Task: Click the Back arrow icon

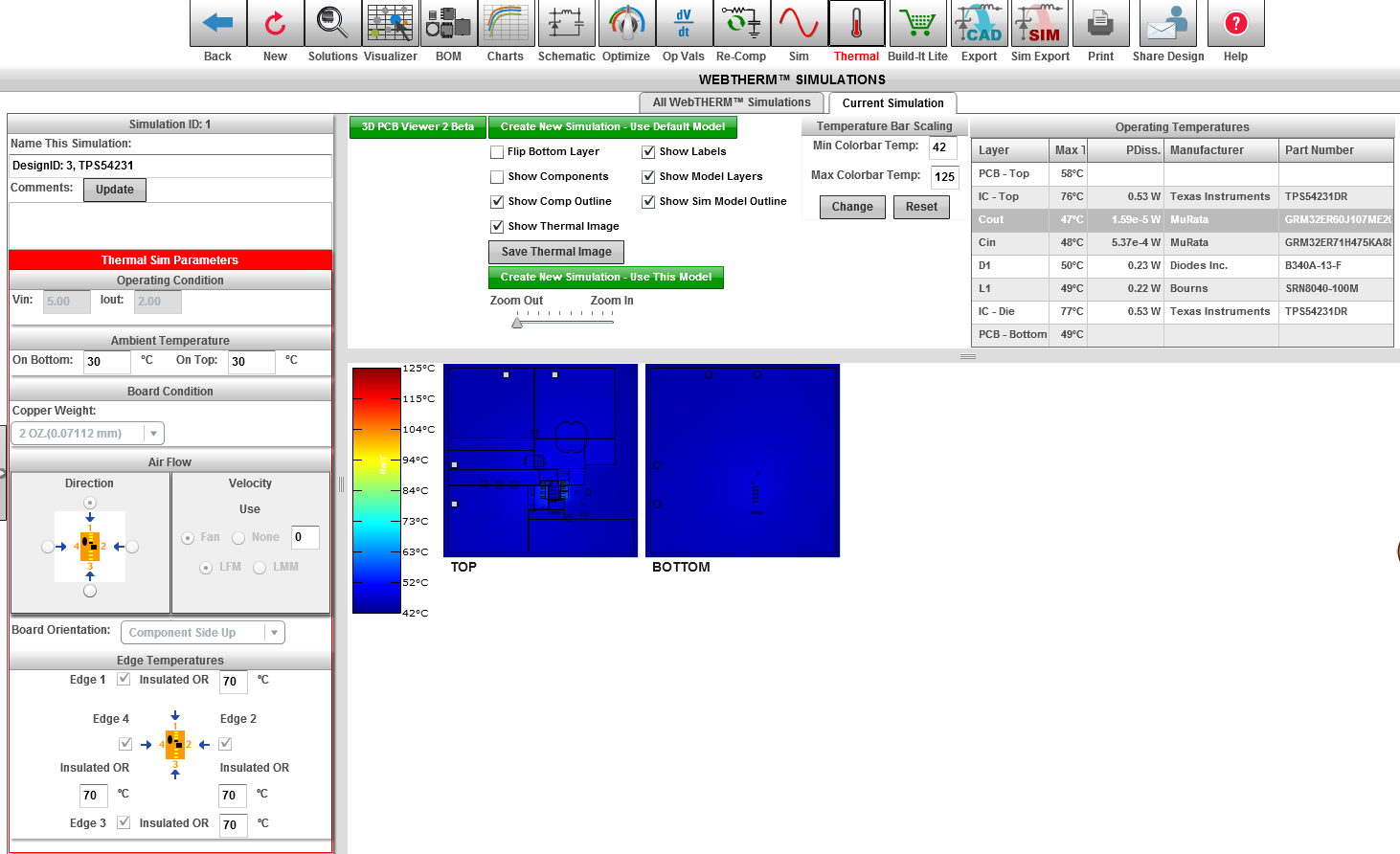Action: tap(218, 24)
